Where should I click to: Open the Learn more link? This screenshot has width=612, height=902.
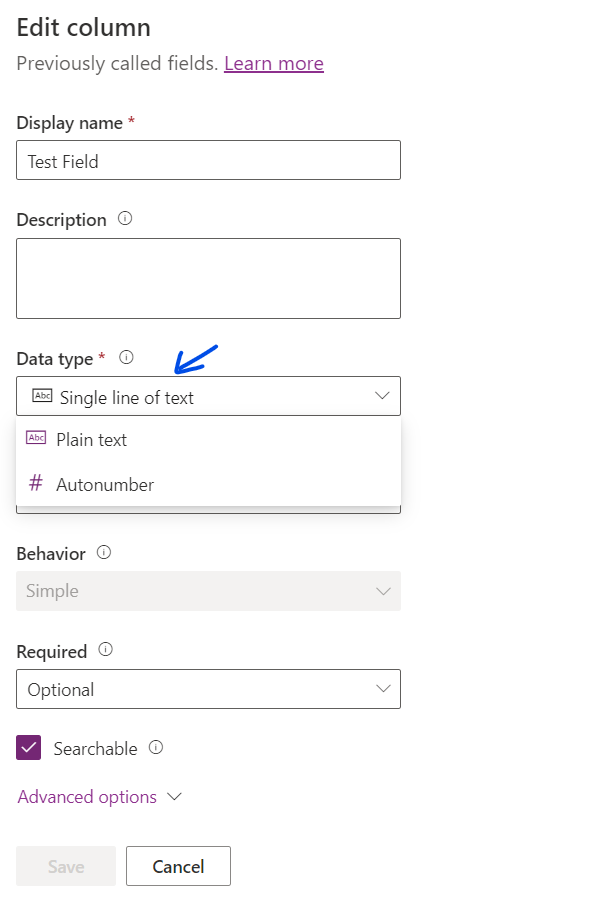coord(274,63)
